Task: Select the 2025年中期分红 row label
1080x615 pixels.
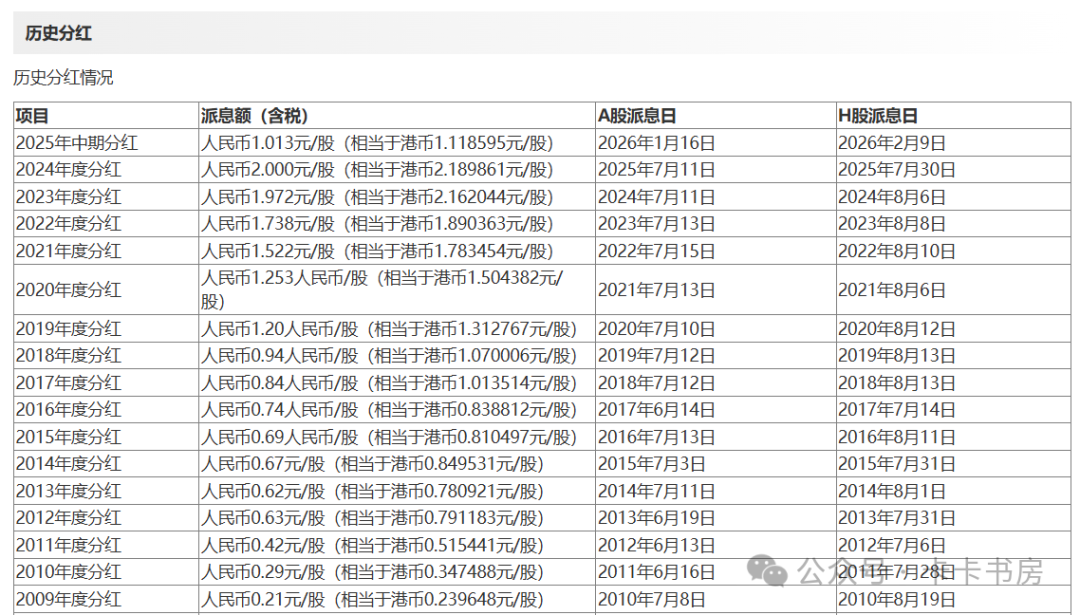Action: point(77,143)
